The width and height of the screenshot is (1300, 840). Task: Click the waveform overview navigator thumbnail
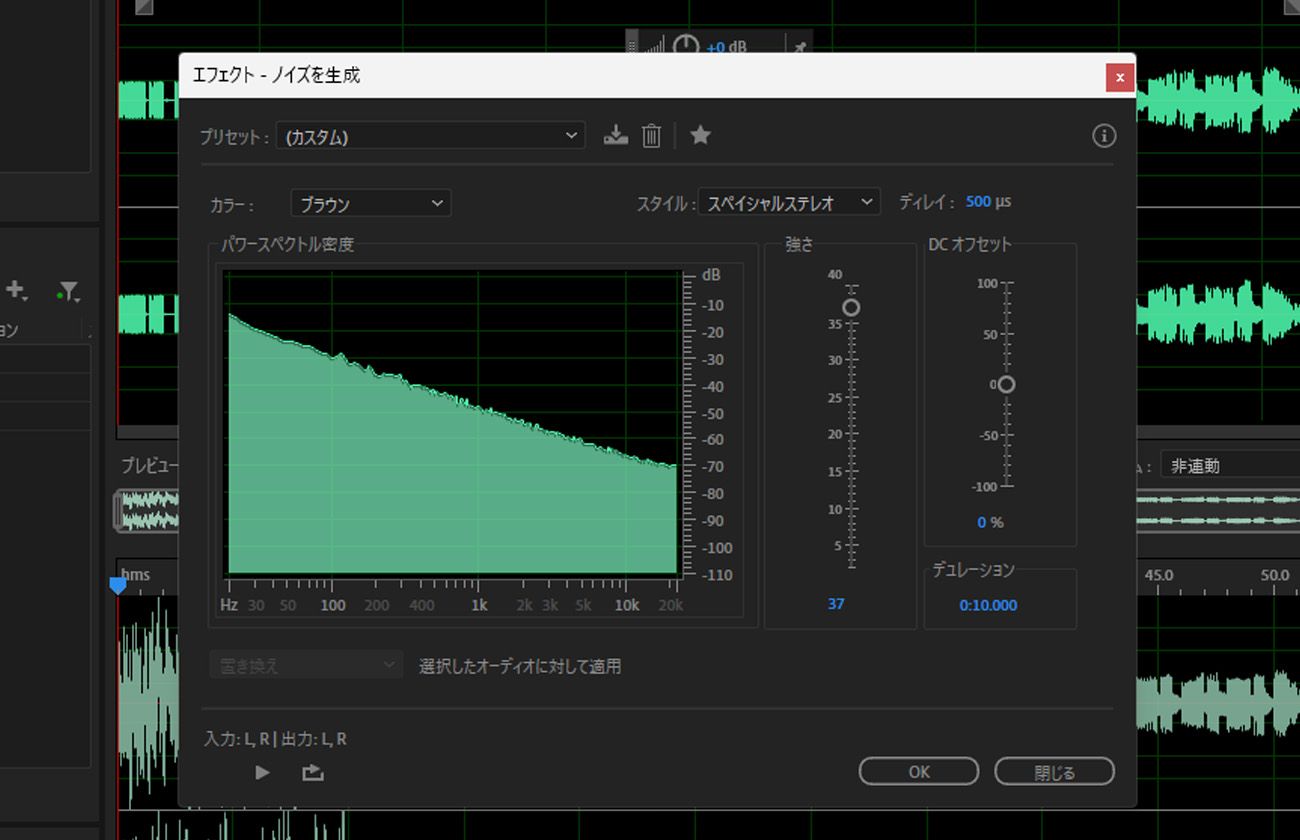tap(146, 509)
